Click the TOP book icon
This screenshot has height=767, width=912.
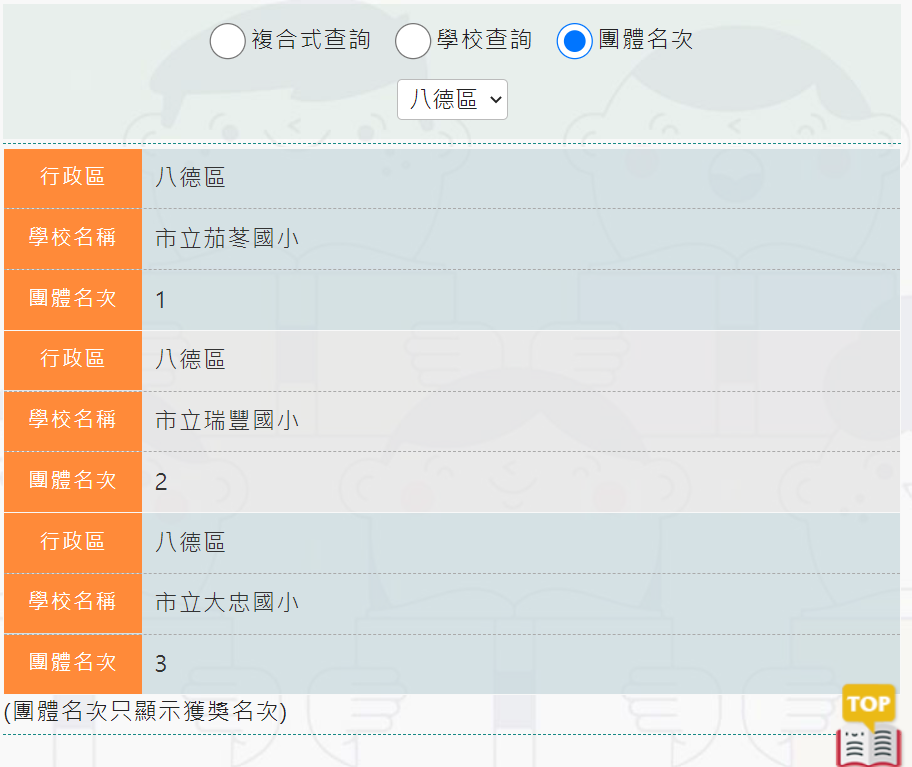pos(868,725)
